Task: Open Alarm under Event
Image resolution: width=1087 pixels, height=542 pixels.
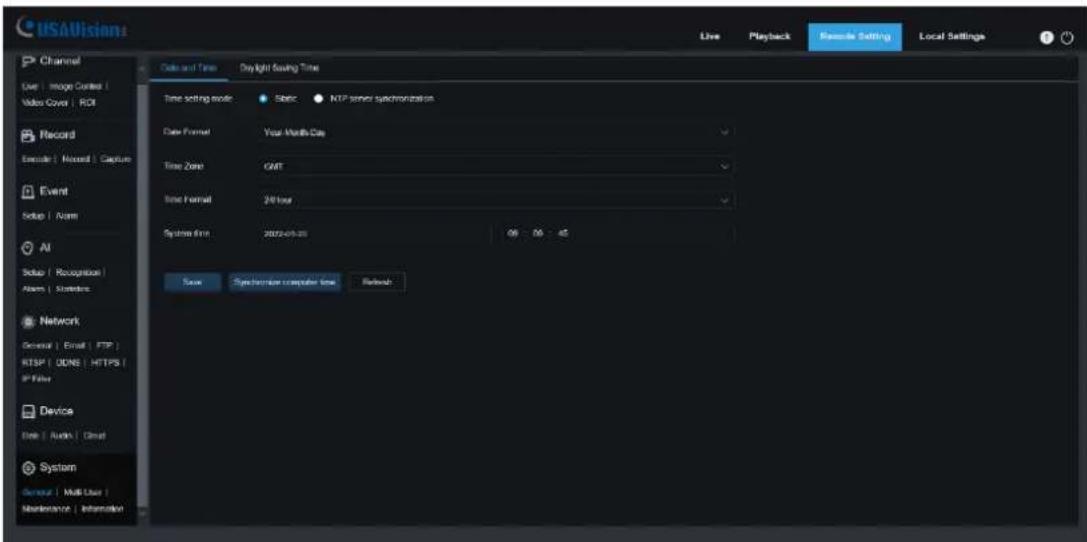Action: [67, 216]
